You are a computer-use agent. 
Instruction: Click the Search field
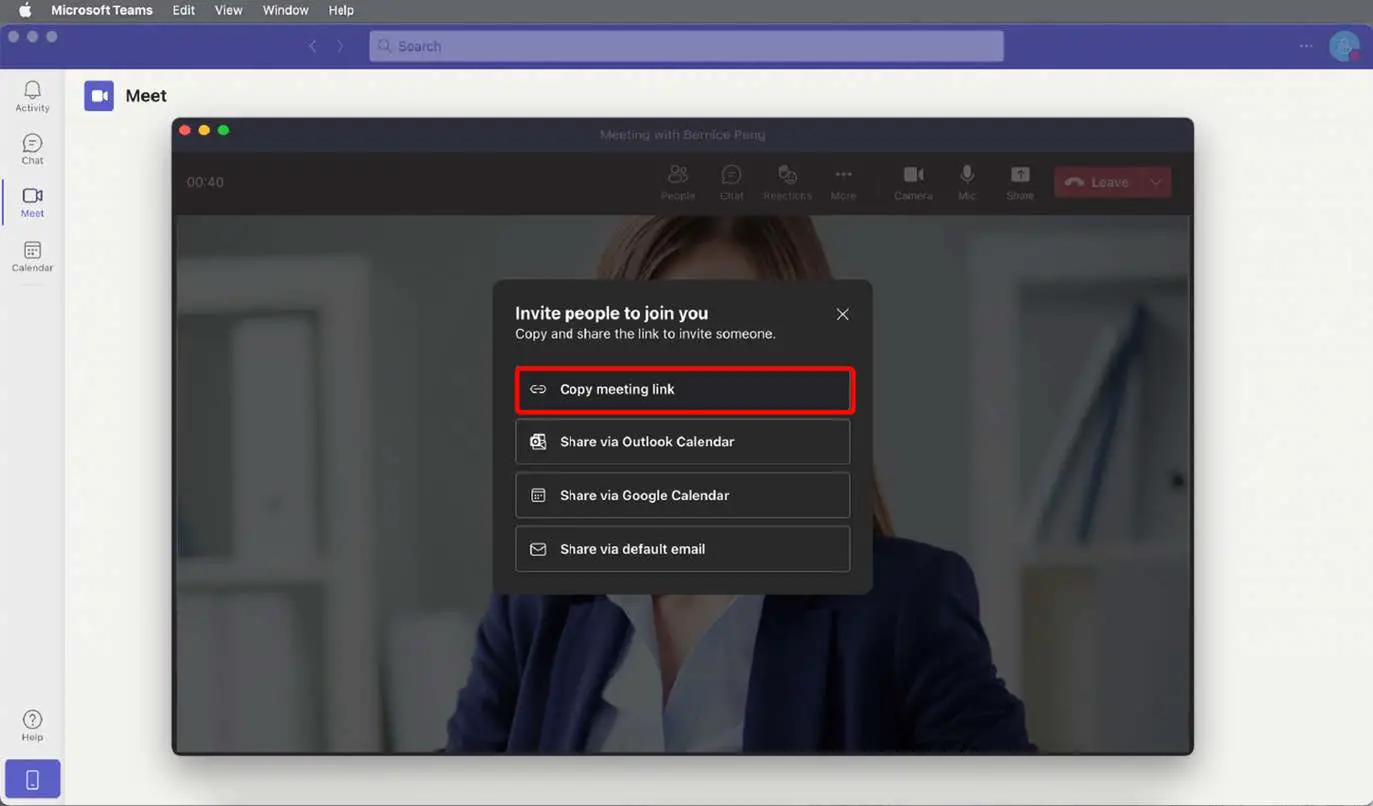pyautogui.click(x=686, y=46)
